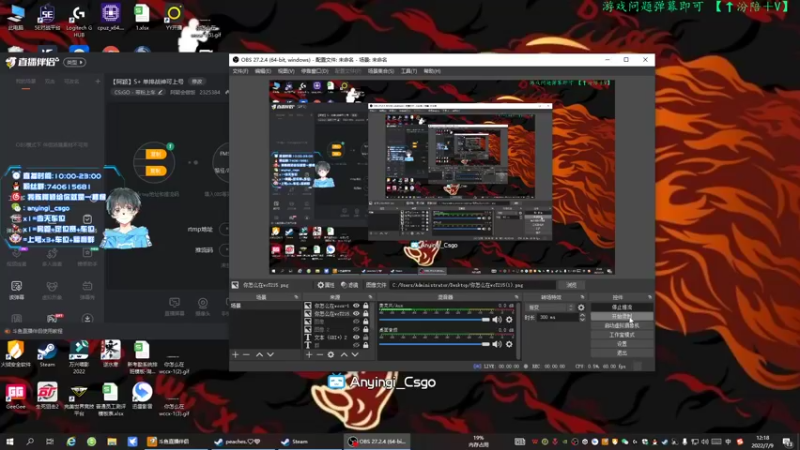Click the pencil edit icon beside CS:GO category
This screenshot has height=450, width=800.
coord(160,92)
